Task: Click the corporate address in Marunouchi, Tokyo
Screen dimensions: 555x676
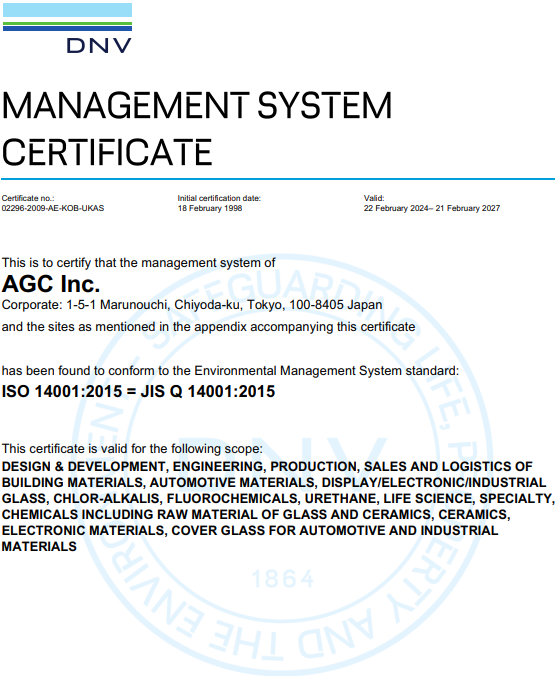Action: 192,305
